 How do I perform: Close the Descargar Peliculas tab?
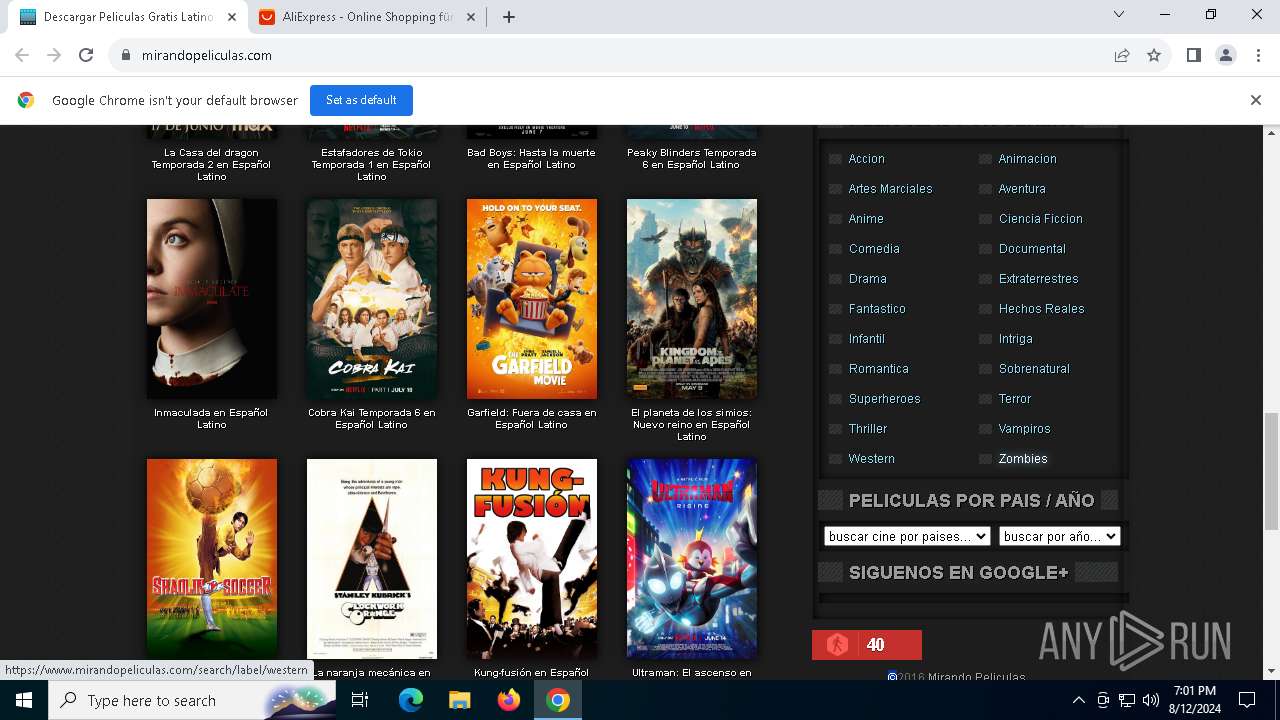pos(232,17)
